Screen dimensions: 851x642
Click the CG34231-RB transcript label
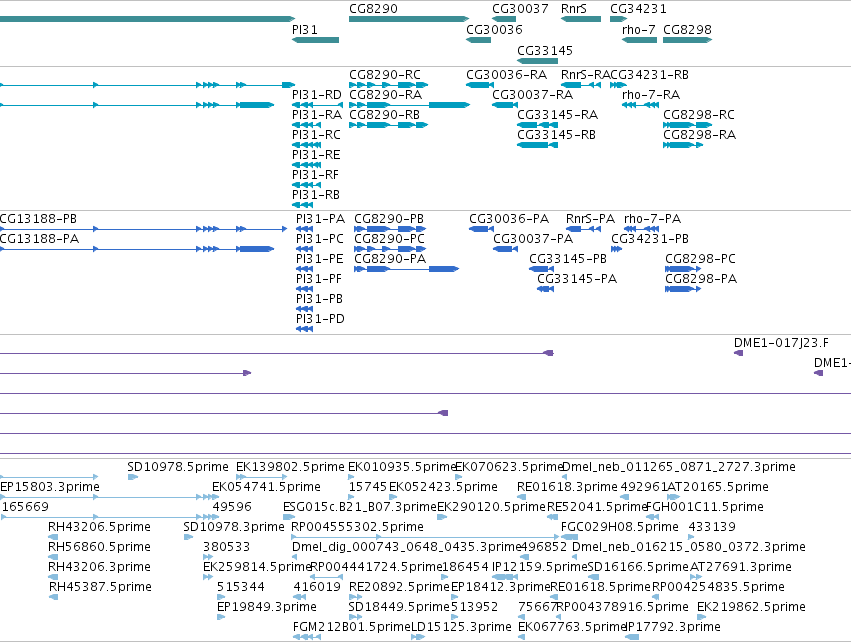coord(649,75)
